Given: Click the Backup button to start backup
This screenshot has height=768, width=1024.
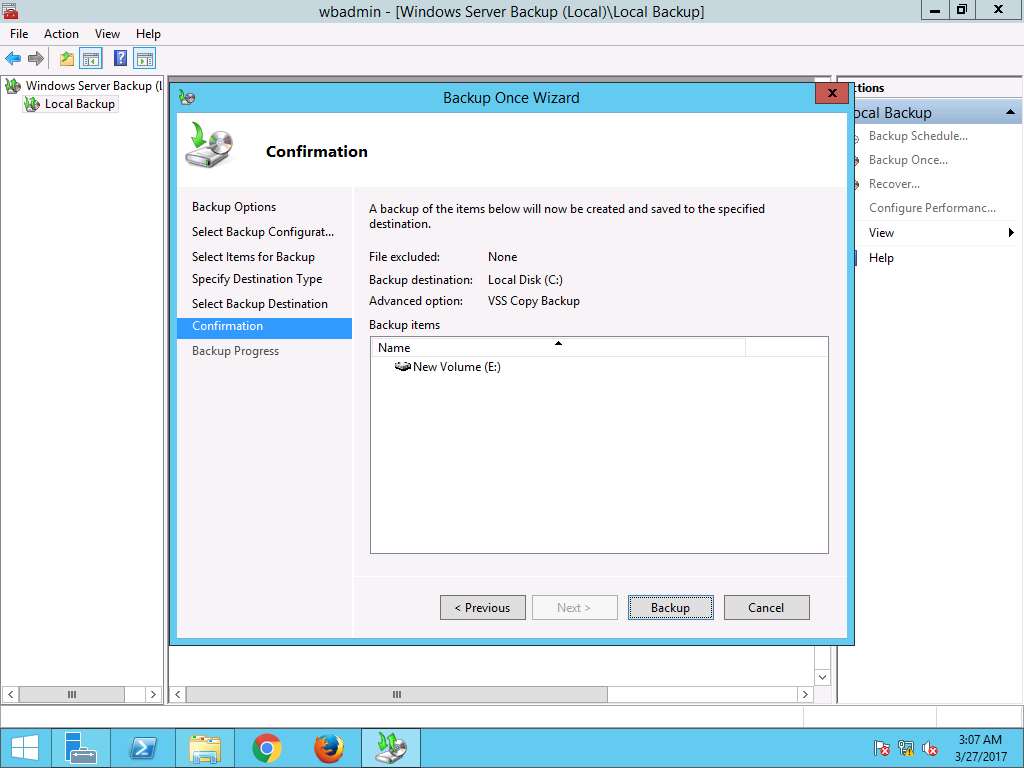Looking at the screenshot, I should [x=671, y=607].
